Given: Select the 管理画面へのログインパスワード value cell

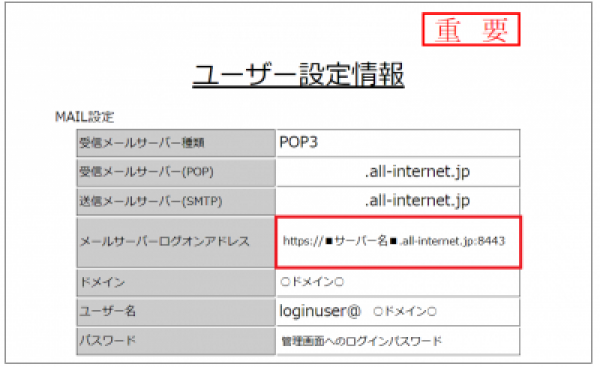Looking at the screenshot, I should 398,341.
